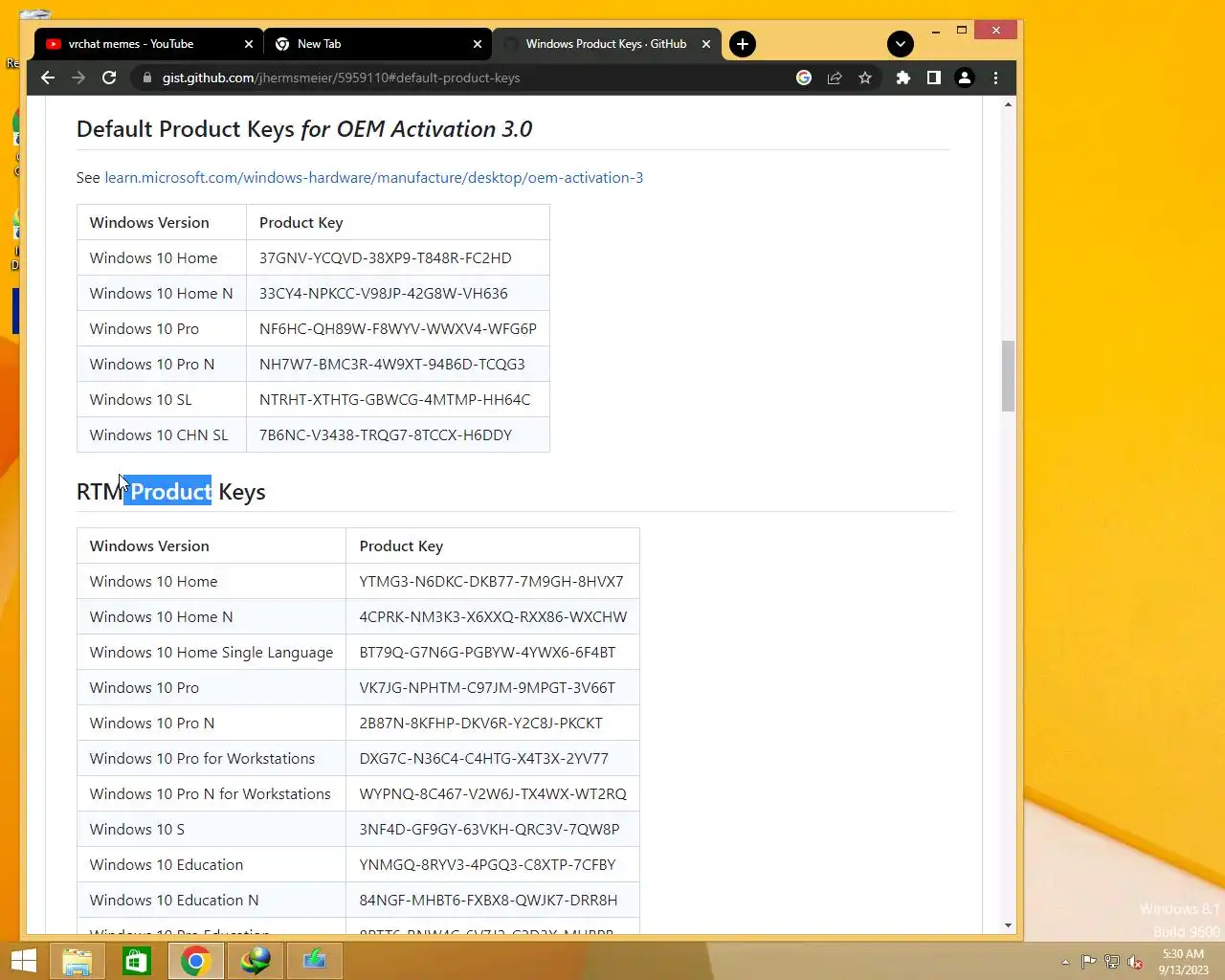
Task: Click the scrollbar down arrow
Action: 1008,925
